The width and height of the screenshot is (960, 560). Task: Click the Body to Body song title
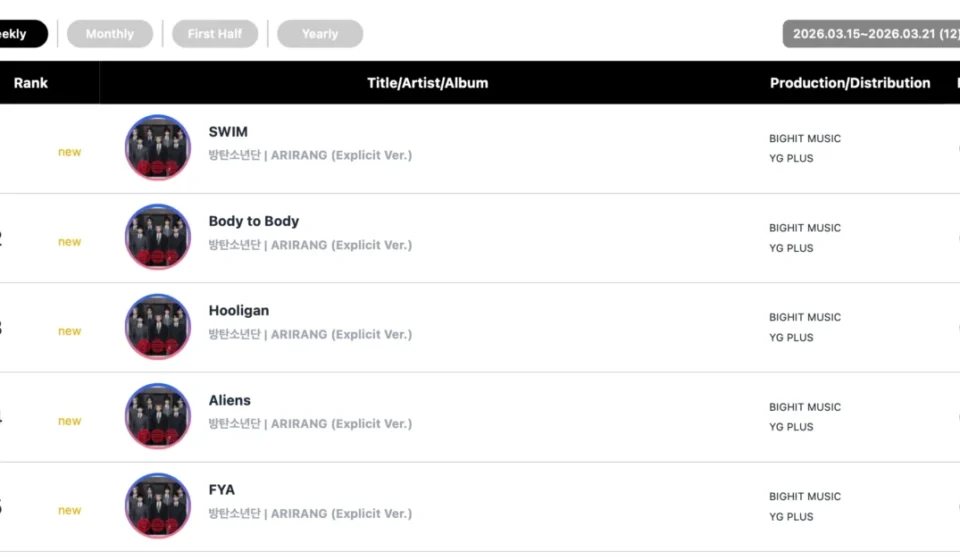tap(253, 222)
